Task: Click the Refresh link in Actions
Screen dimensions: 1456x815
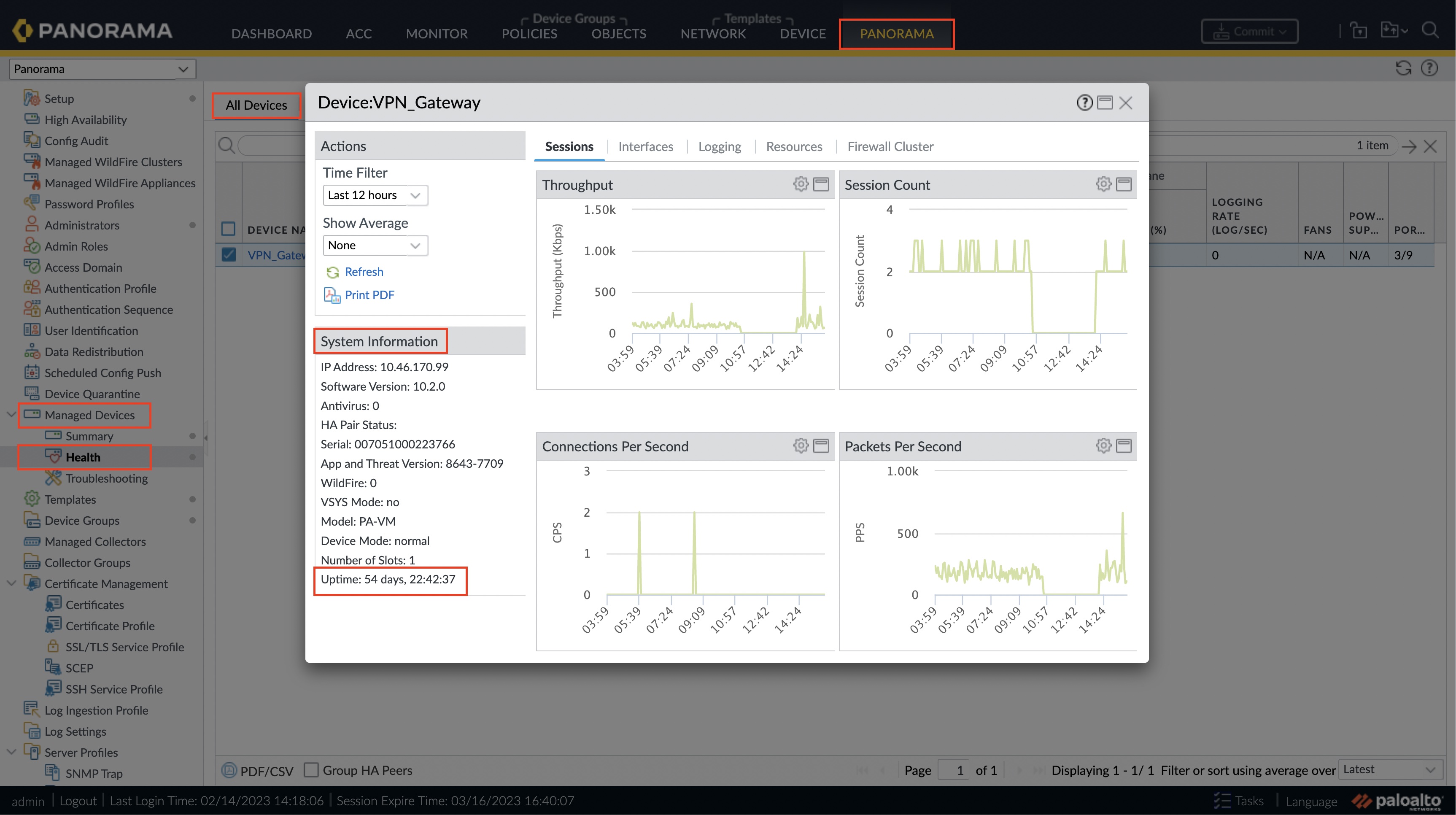Action: (364, 272)
